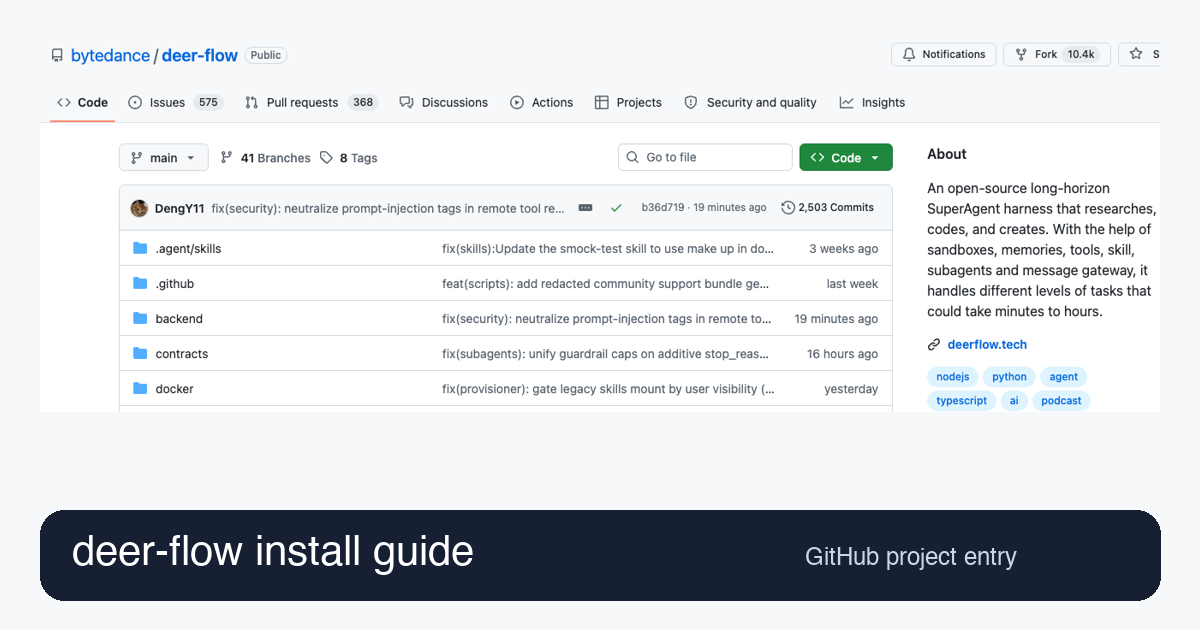Click the Projects table icon

pyautogui.click(x=601, y=103)
